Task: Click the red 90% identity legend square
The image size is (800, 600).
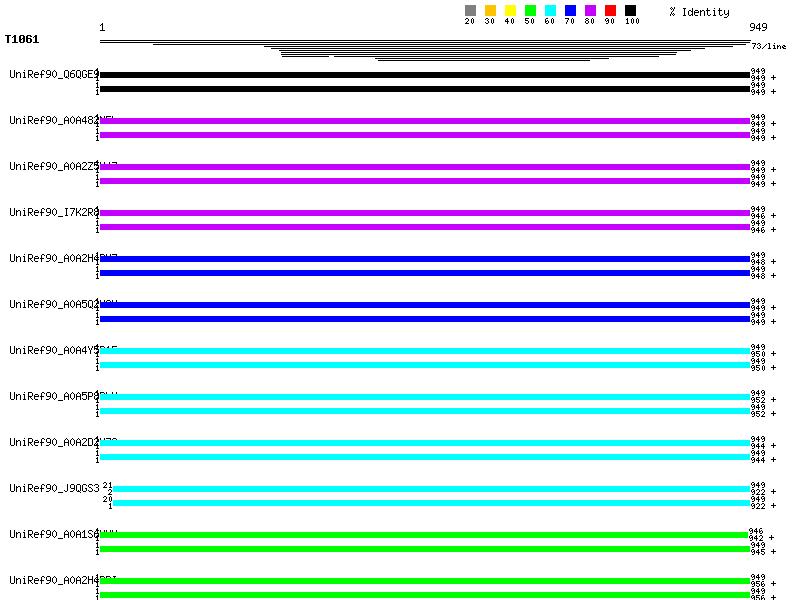Action: 610,11
